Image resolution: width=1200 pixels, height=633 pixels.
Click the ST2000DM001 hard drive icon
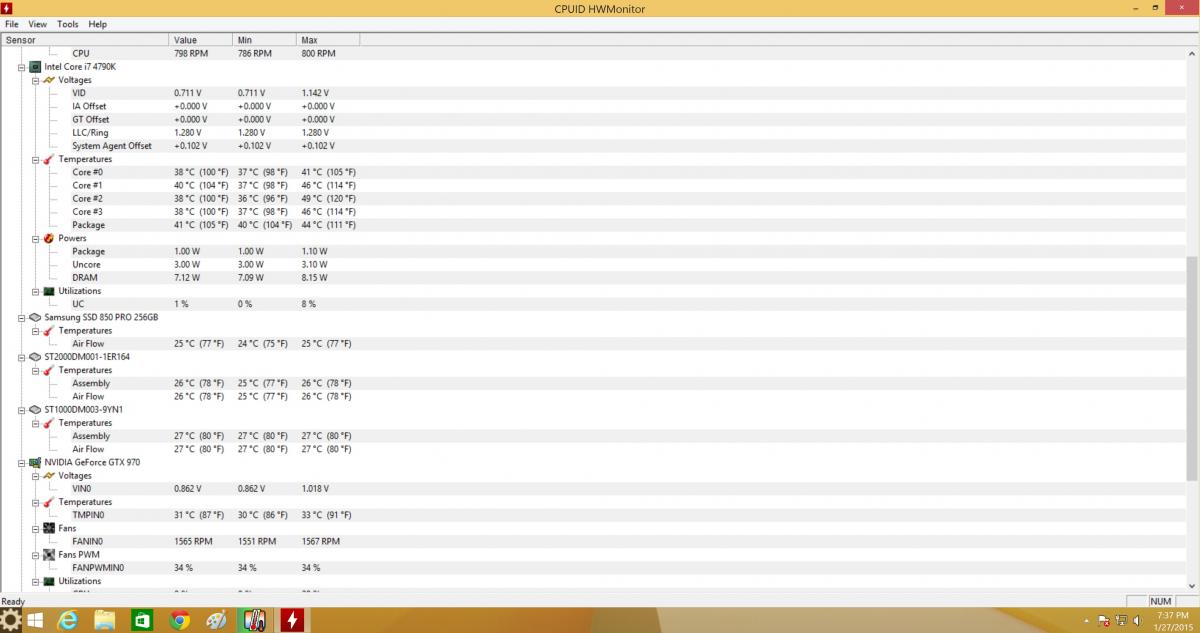click(x=35, y=357)
